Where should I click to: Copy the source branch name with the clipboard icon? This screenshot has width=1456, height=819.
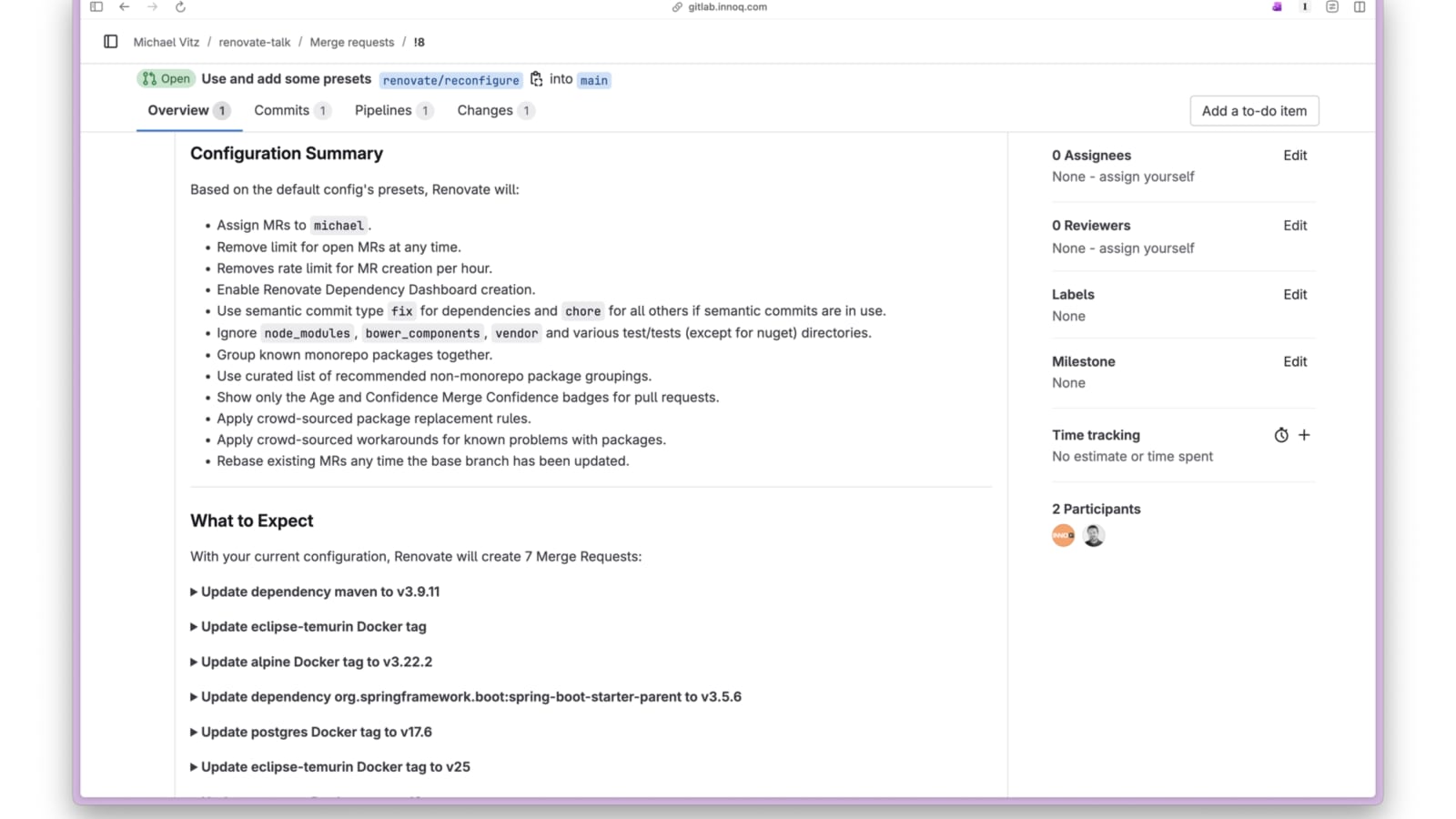click(536, 79)
